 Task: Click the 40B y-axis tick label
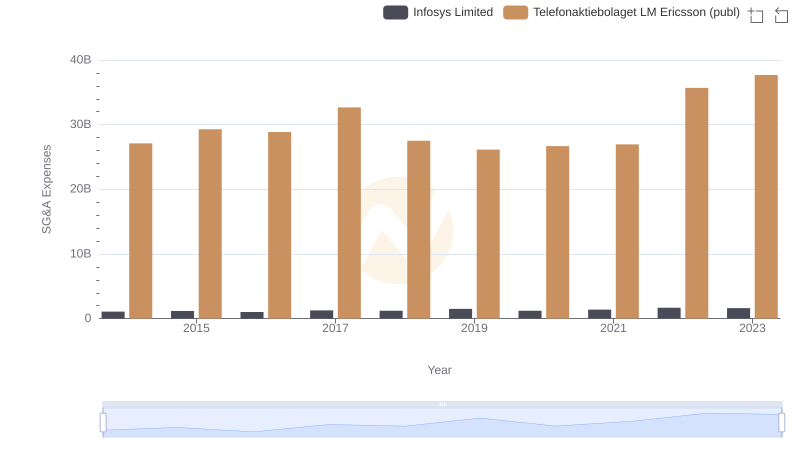[80, 60]
